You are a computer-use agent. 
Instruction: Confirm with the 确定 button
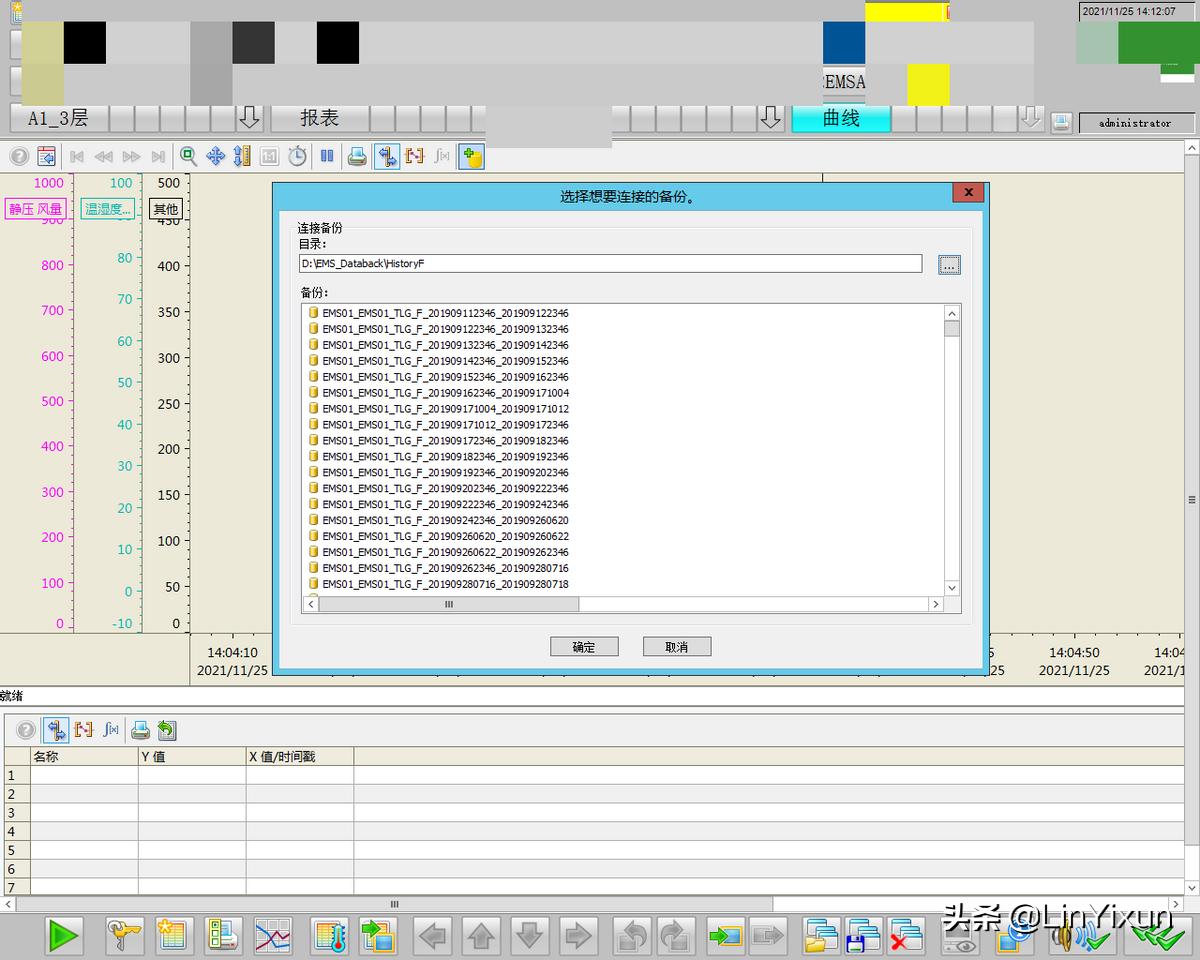click(x=584, y=647)
